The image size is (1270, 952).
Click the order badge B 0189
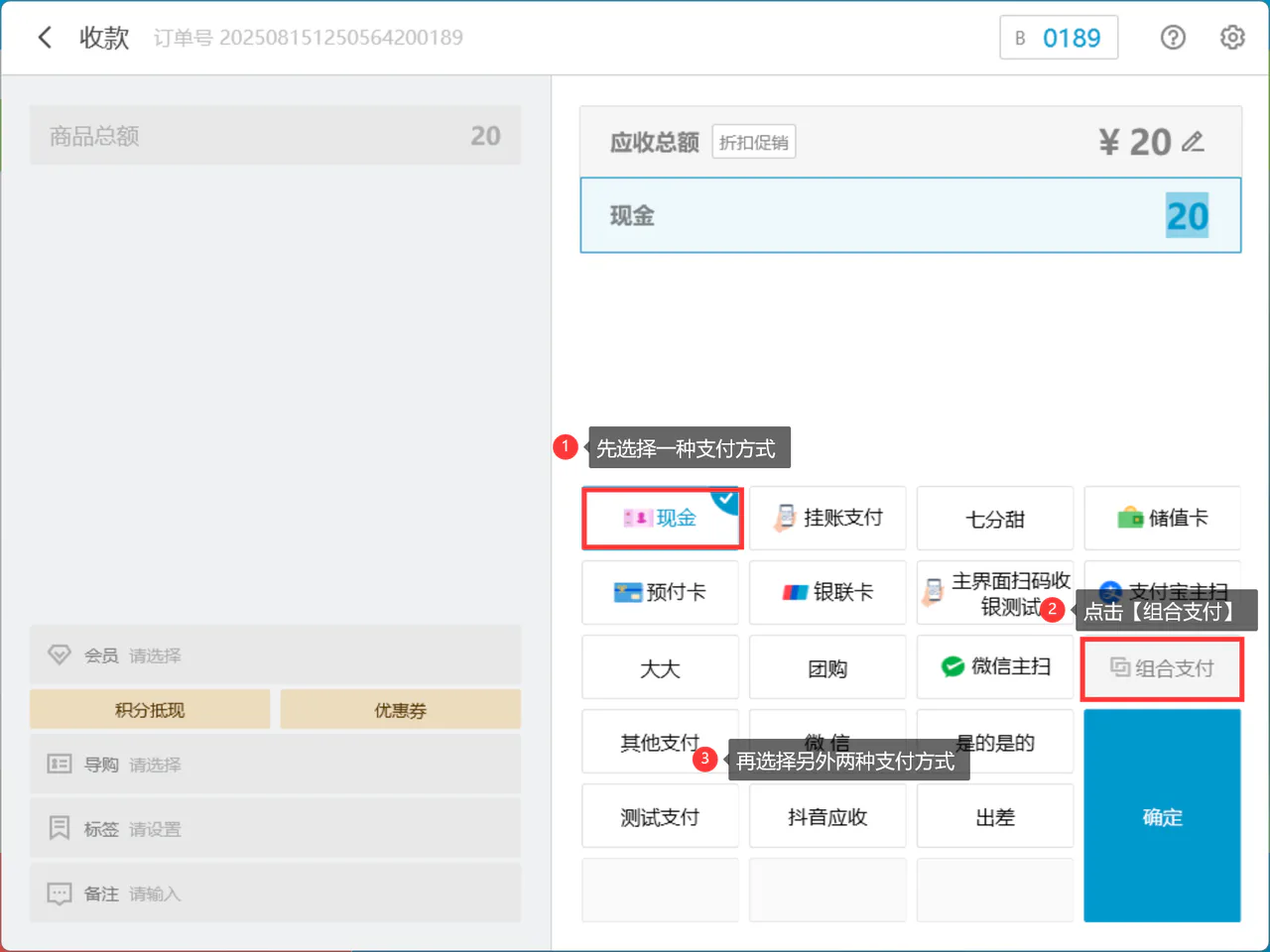click(x=1059, y=38)
